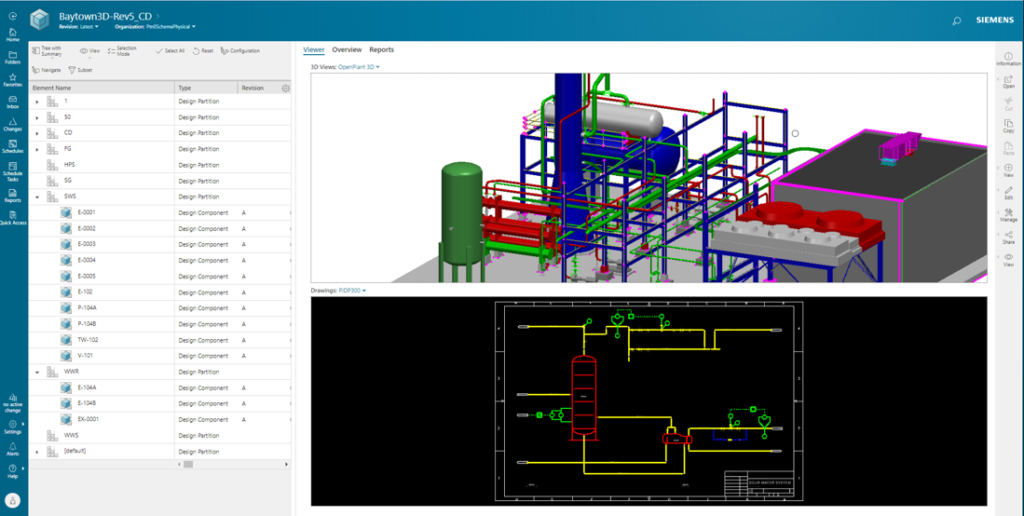Click the 'no active change' indicator
Screen dimensions: 1024x516
pyautogui.click(x=13, y=403)
